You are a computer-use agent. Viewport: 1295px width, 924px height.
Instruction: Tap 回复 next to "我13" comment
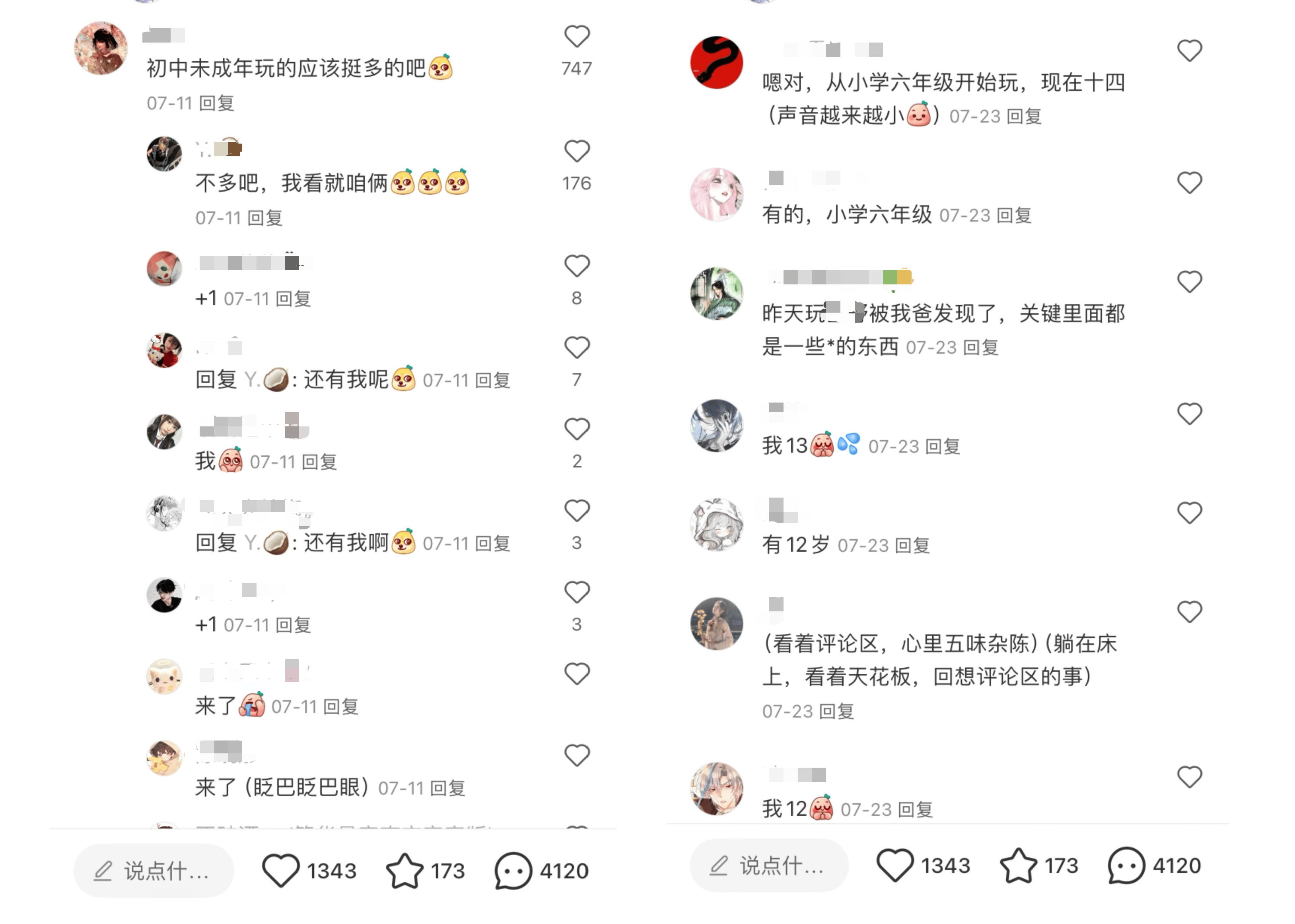(x=943, y=447)
